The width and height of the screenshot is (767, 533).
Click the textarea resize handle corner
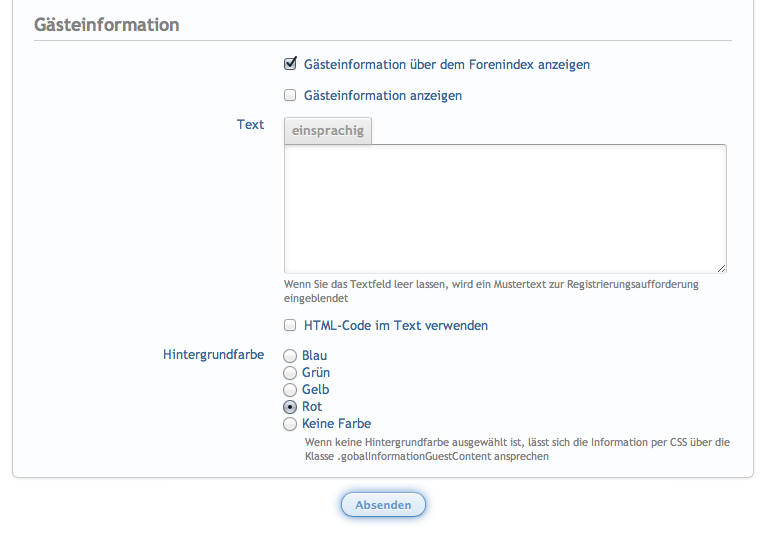(721, 268)
